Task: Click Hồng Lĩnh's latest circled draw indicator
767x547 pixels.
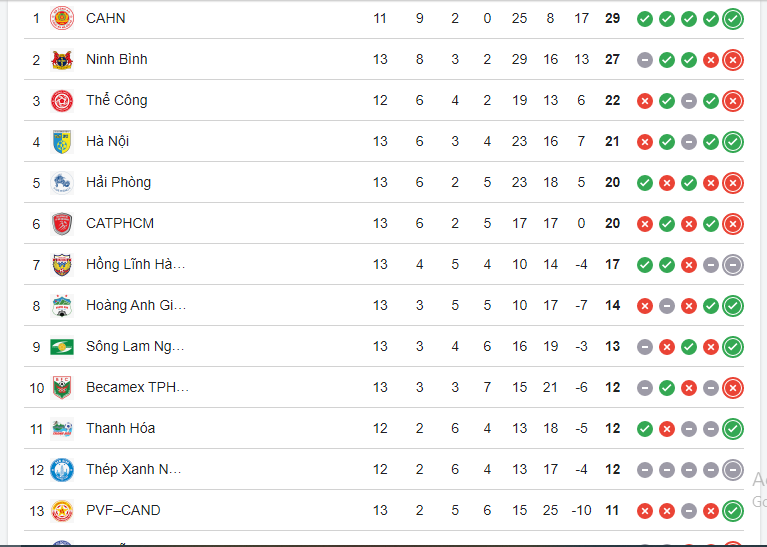Action: 733,264
